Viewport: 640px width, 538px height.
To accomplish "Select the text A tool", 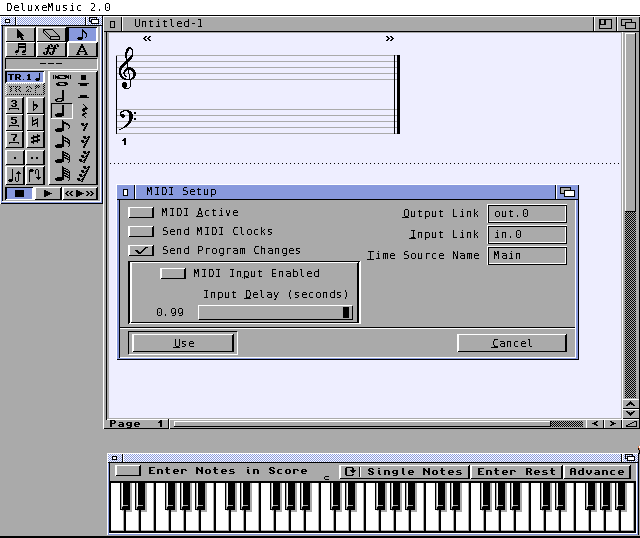I will pyautogui.click(x=82, y=50).
